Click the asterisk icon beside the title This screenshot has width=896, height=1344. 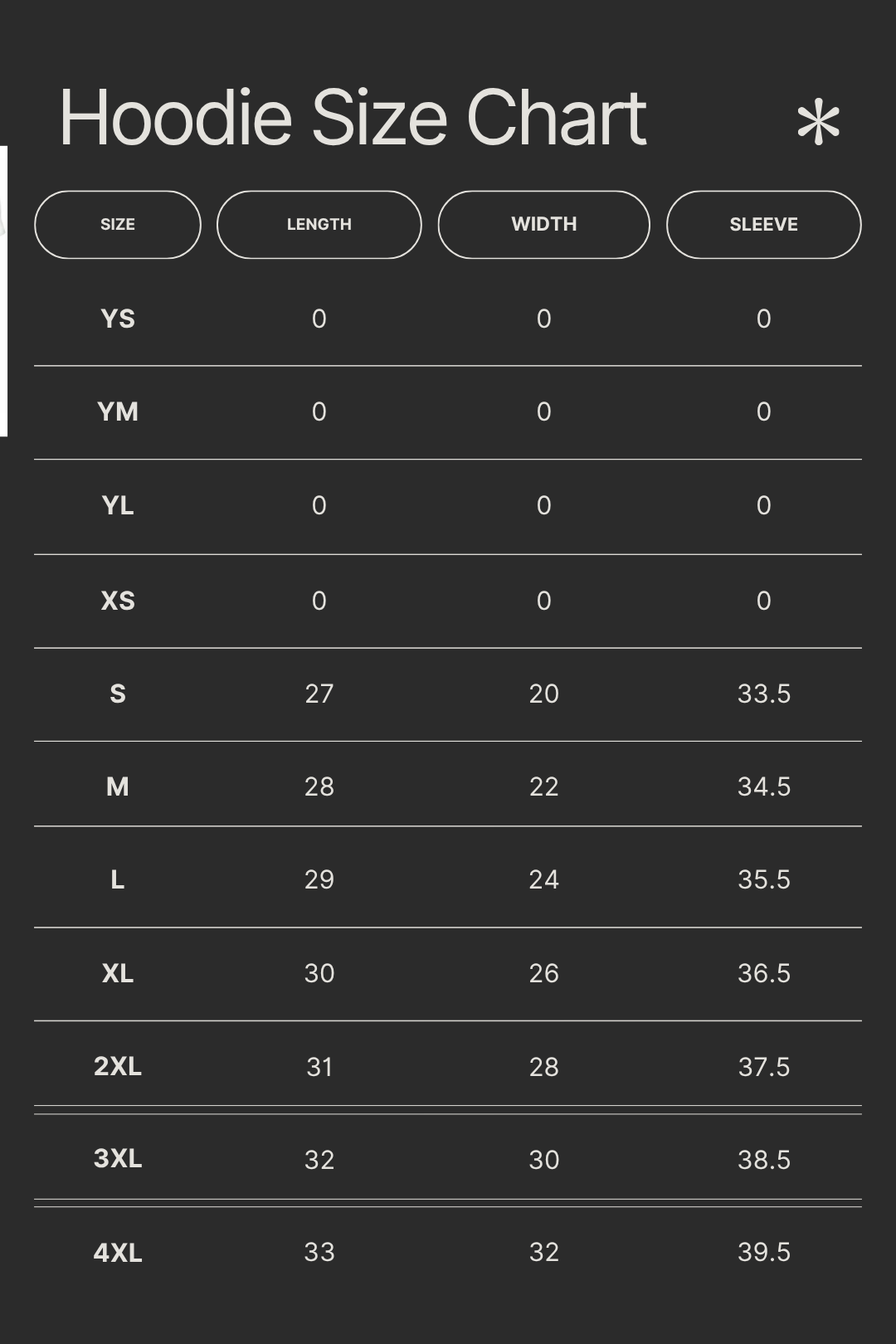818,124
